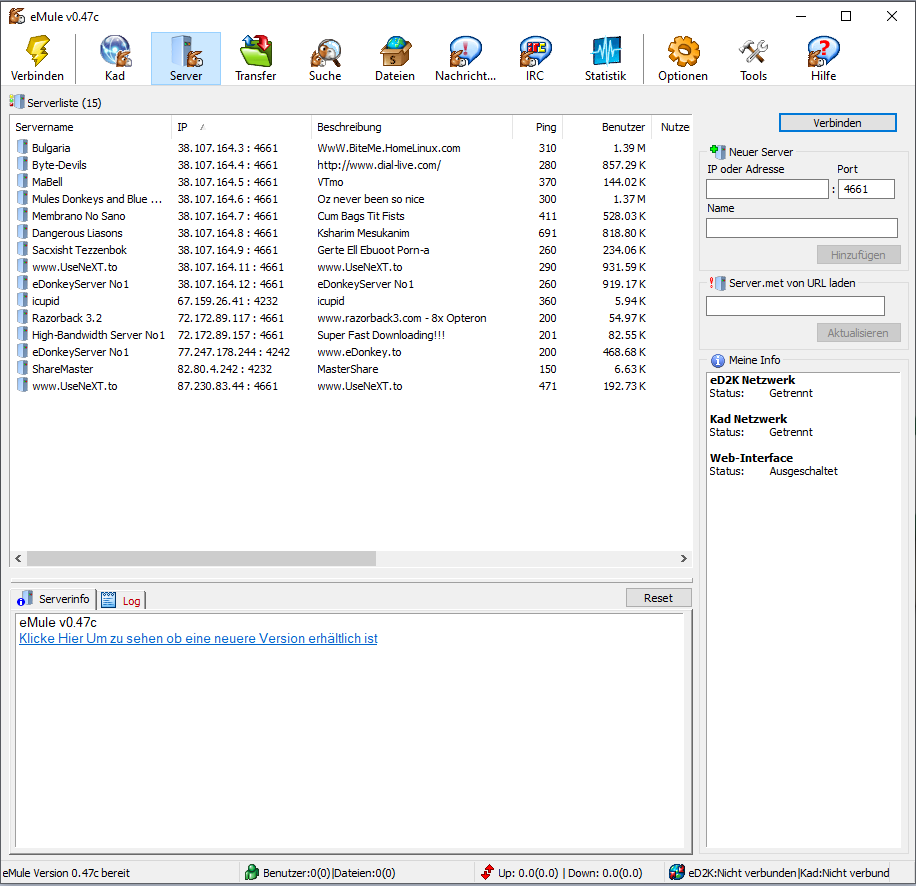Sort by Ping column header
The height and width of the screenshot is (886, 916).
tap(537, 127)
